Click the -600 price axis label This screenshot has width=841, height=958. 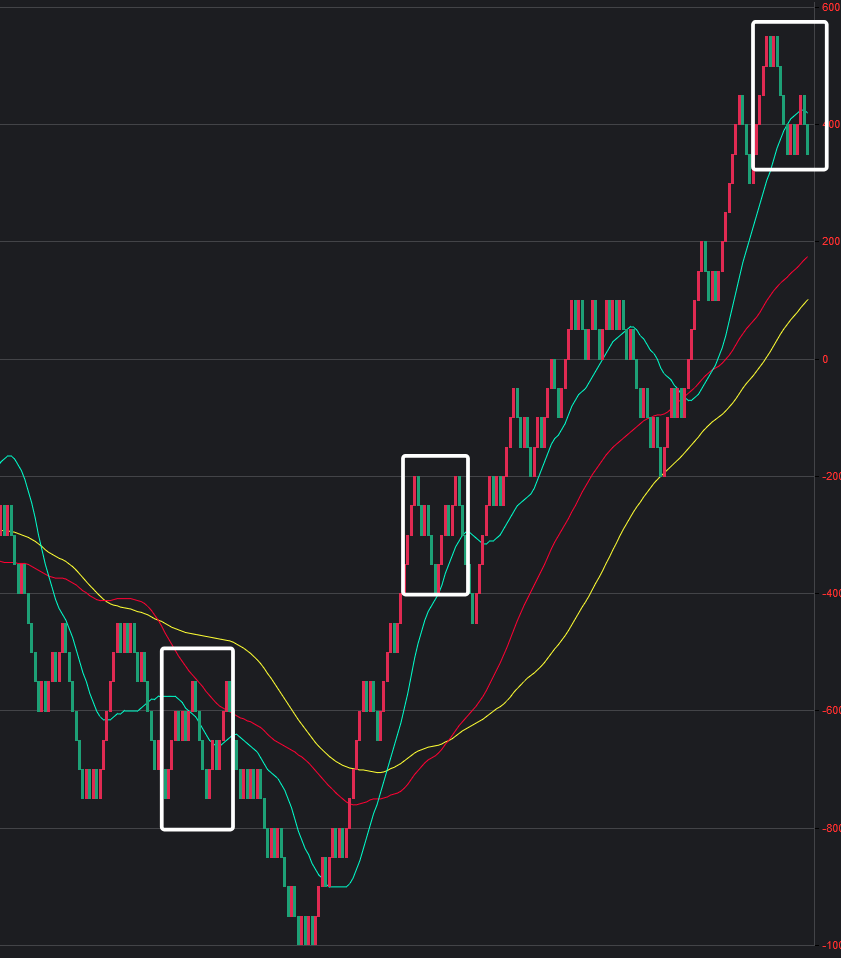830,711
